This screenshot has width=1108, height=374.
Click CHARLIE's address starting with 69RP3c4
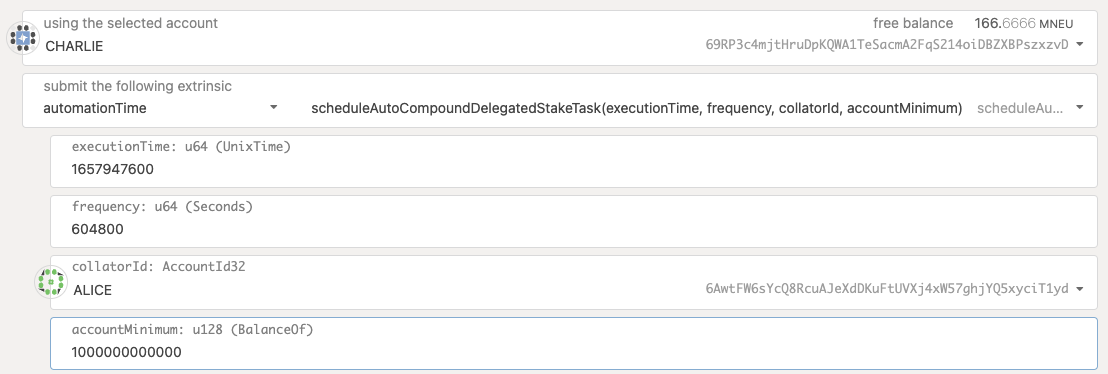pyautogui.click(x=887, y=45)
